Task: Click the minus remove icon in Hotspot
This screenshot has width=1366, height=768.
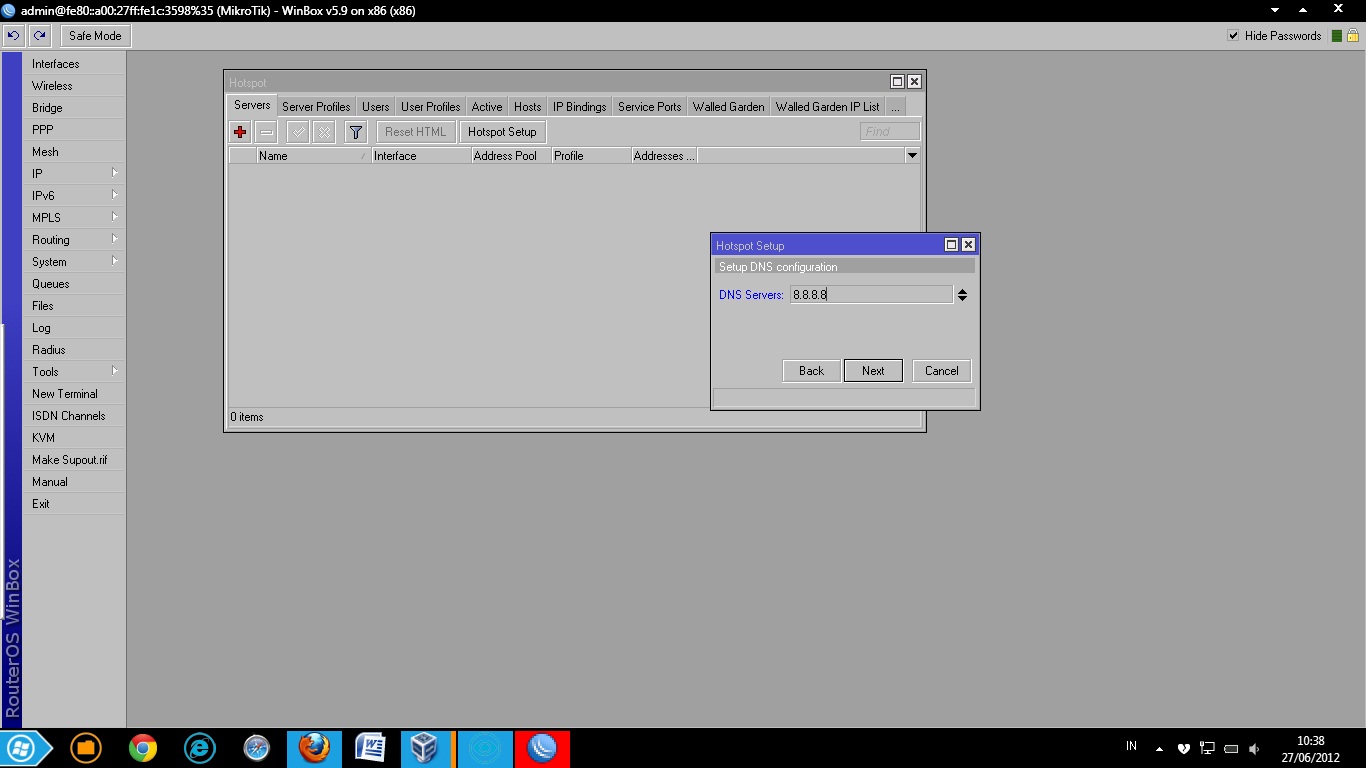Action: 266,132
